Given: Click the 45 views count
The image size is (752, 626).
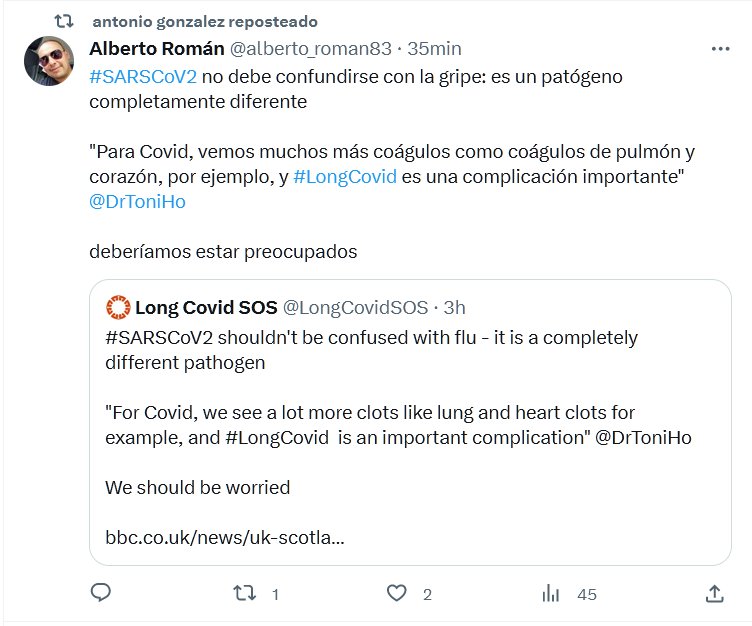Looking at the screenshot, I should (587, 594).
